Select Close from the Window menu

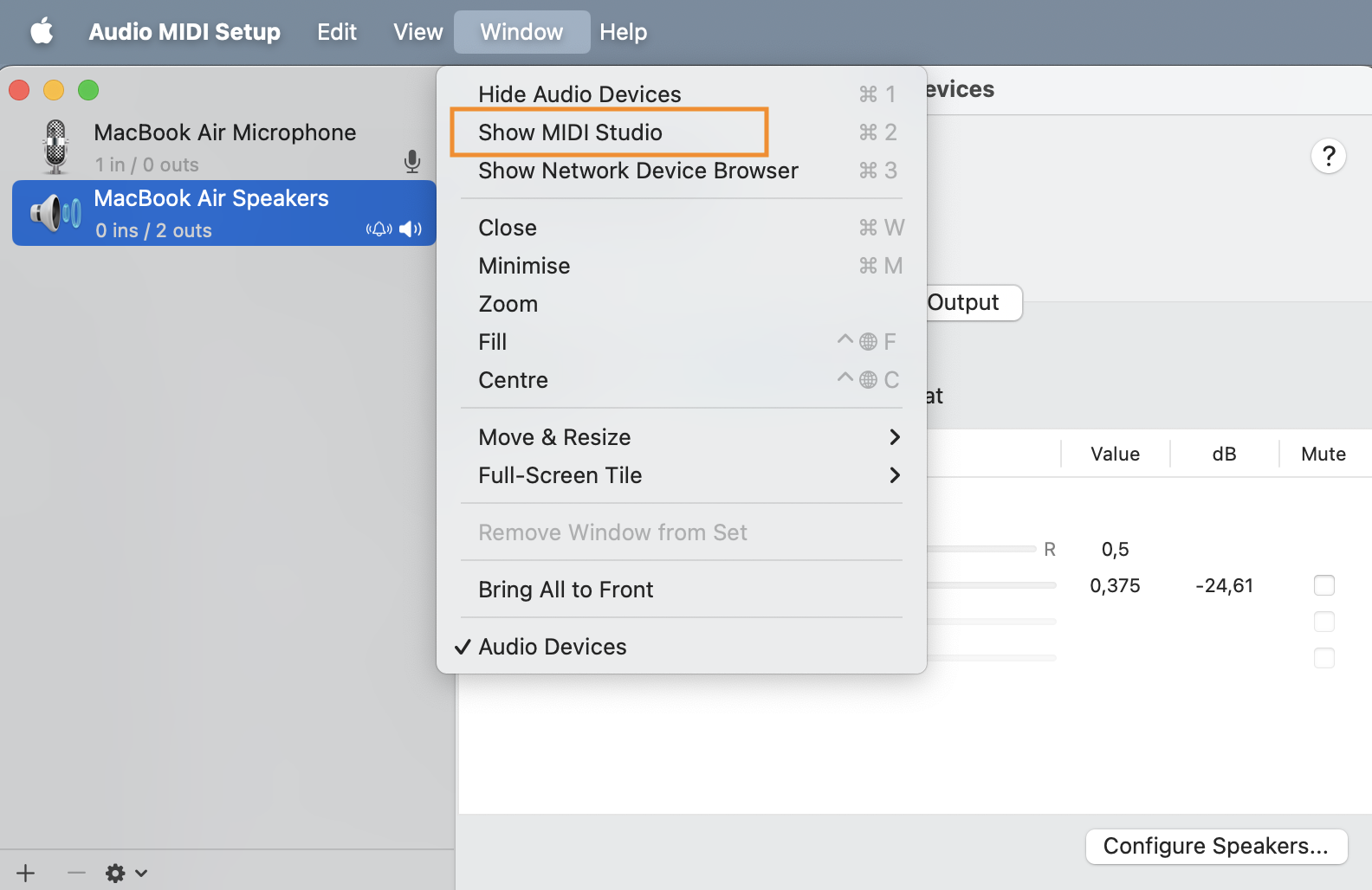pos(682,228)
